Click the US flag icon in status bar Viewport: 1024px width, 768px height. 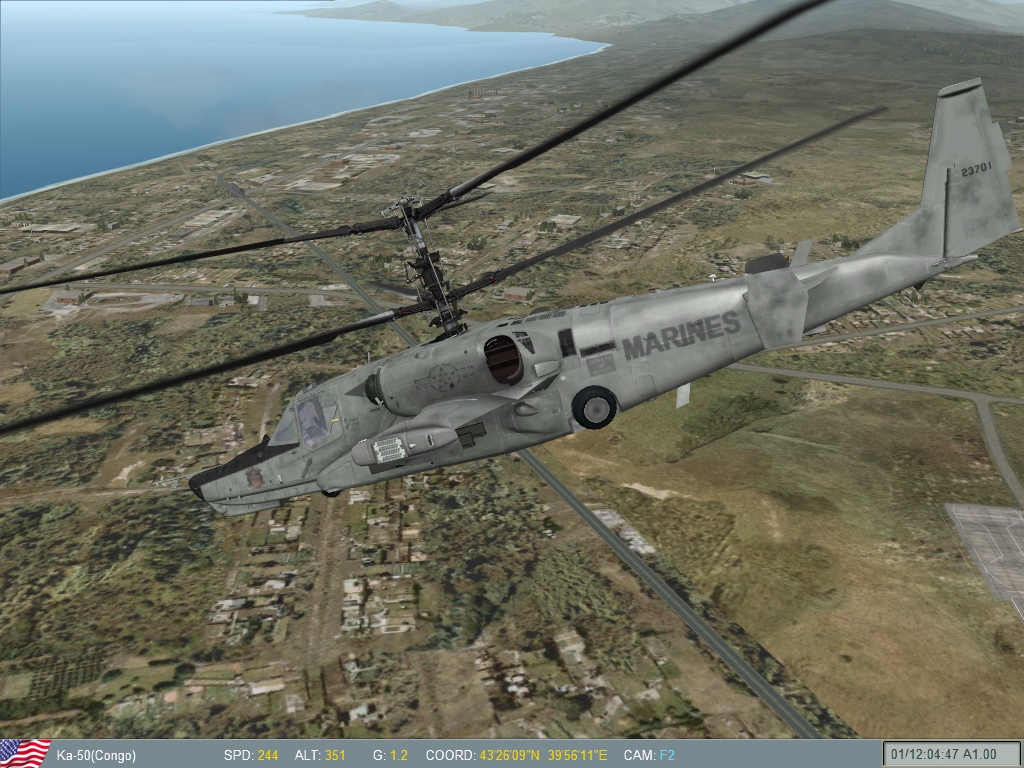pyautogui.click(x=25, y=754)
